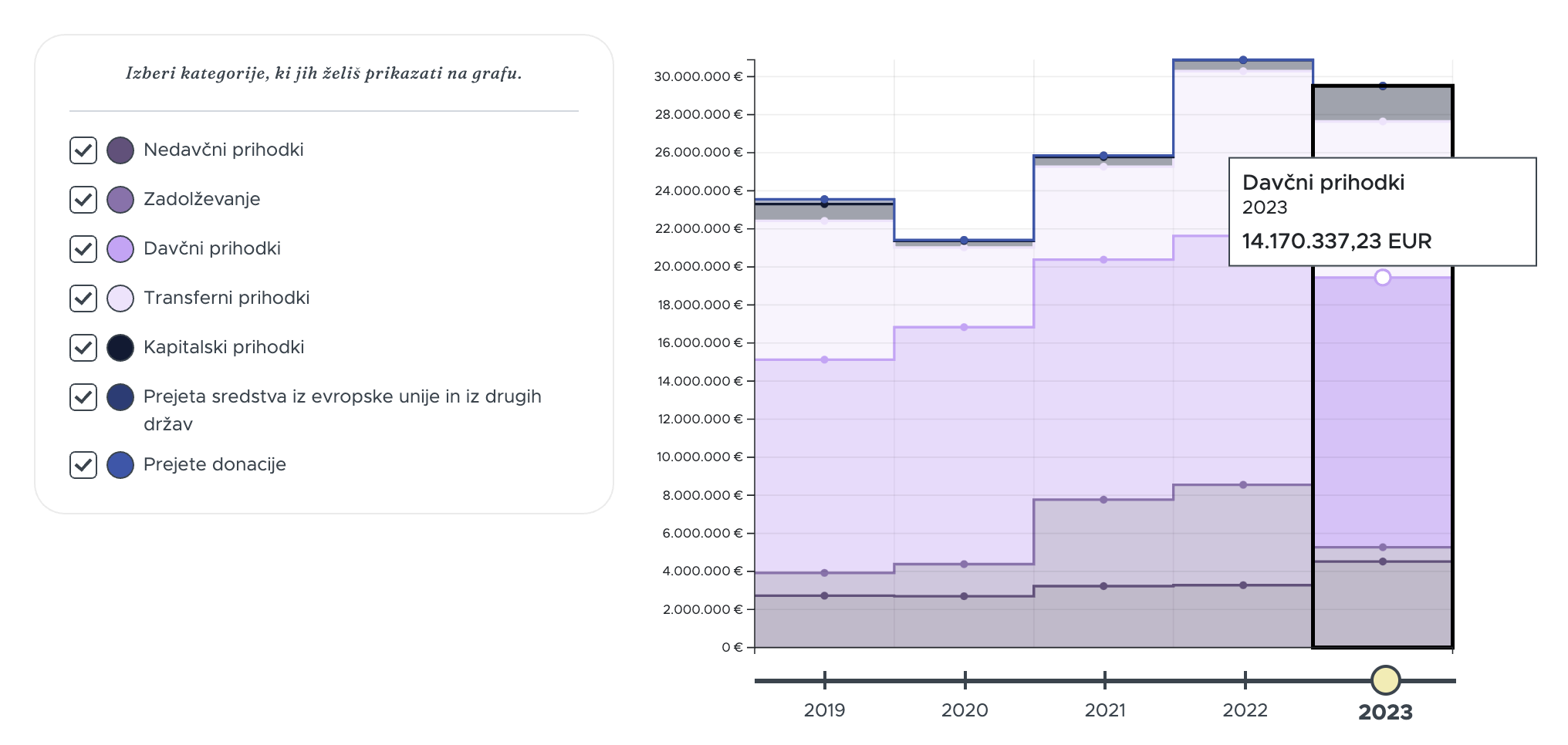Click the Zadolževanje purple color circle

[x=120, y=200]
